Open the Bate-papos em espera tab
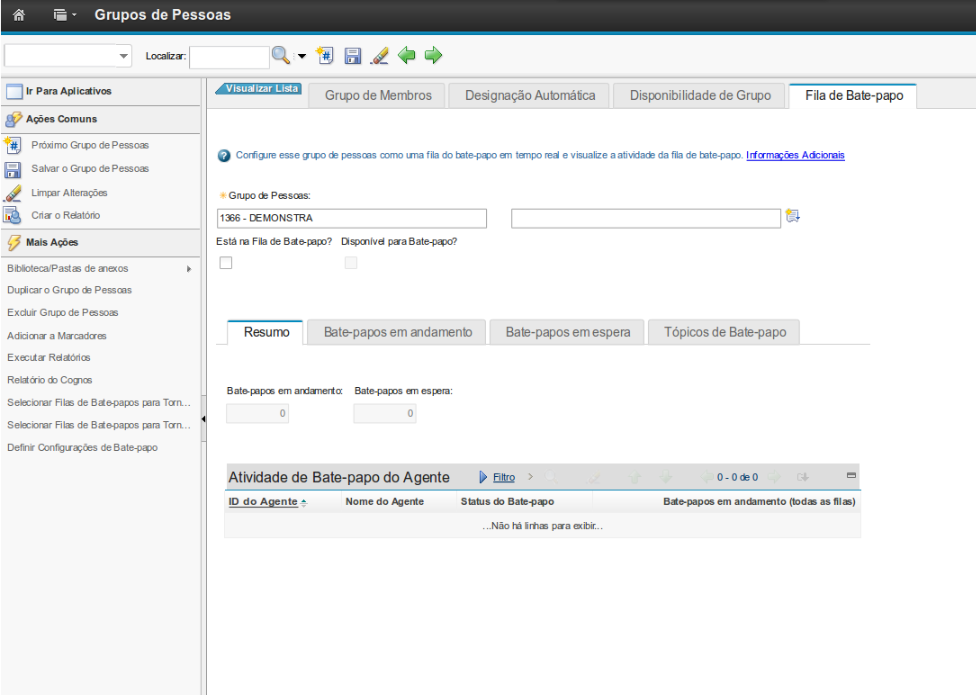The image size is (976, 695). click(x=567, y=332)
